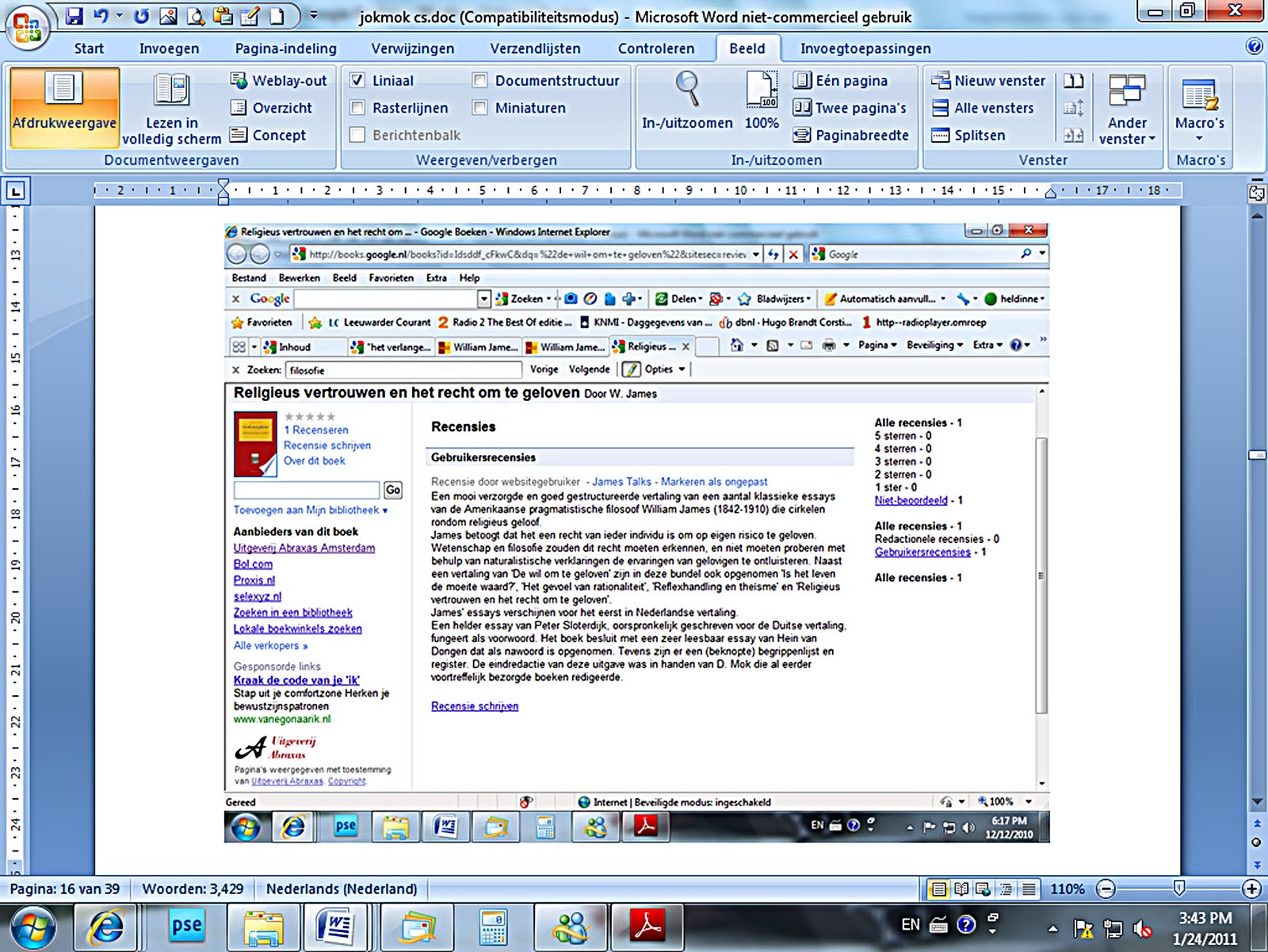
Task: Click the side-by-side view icon in Venster group
Action: coord(1073,81)
